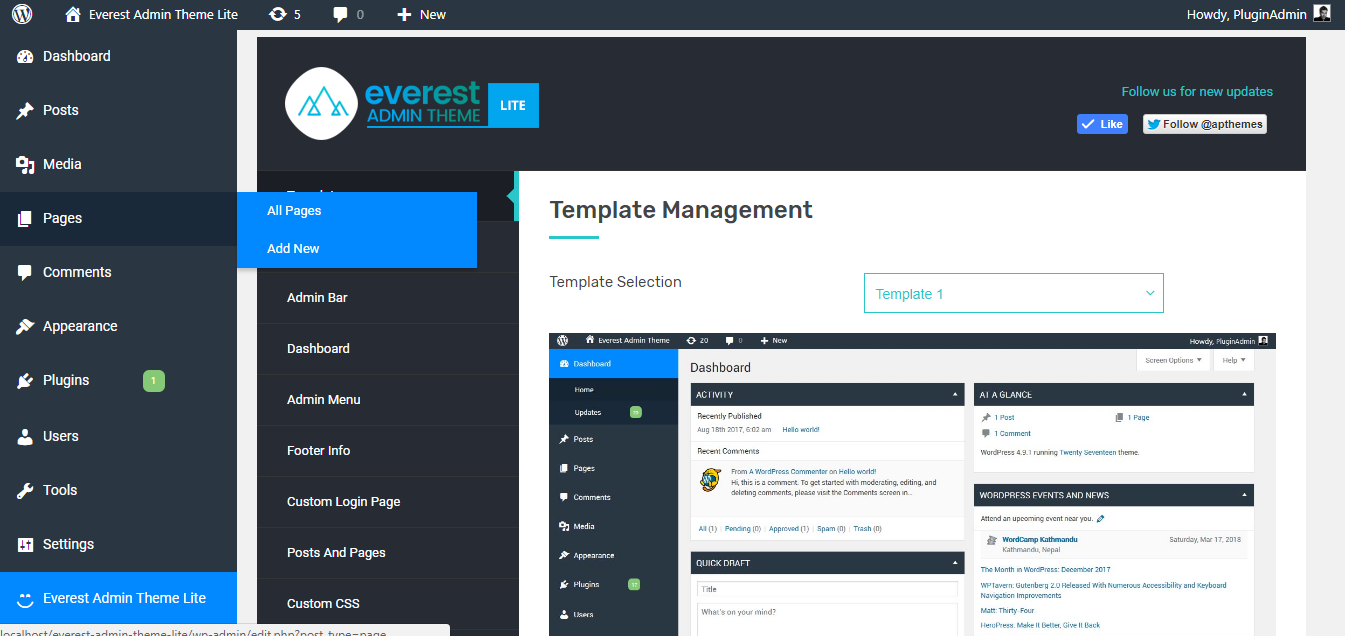This screenshot has width=1345, height=636.
Task: Click the Settings sliders icon in sidebar
Action: tap(25, 544)
